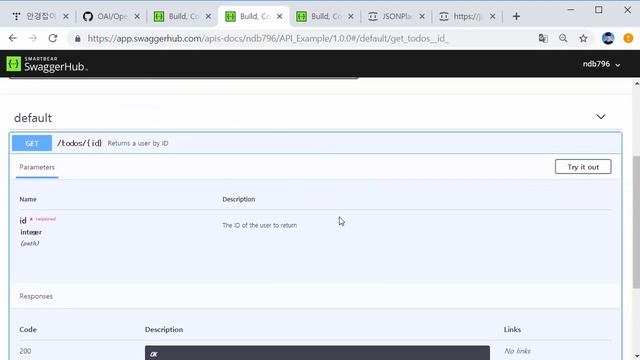The width and height of the screenshot is (640, 360).
Task: Click the scrollbar down arrow
Action: pyautogui.click(x=637, y=356)
